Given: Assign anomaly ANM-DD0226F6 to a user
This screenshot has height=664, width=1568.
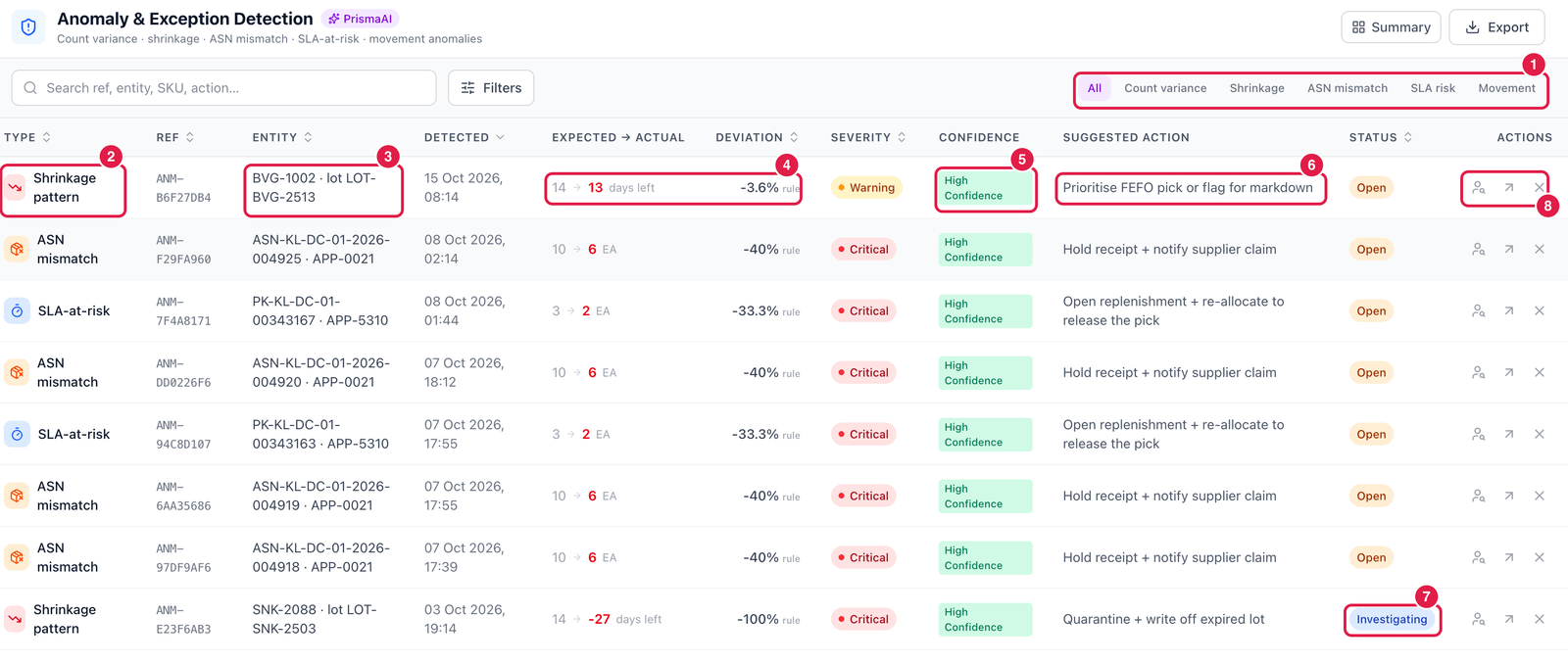Looking at the screenshot, I should pyautogui.click(x=1478, y=373).
